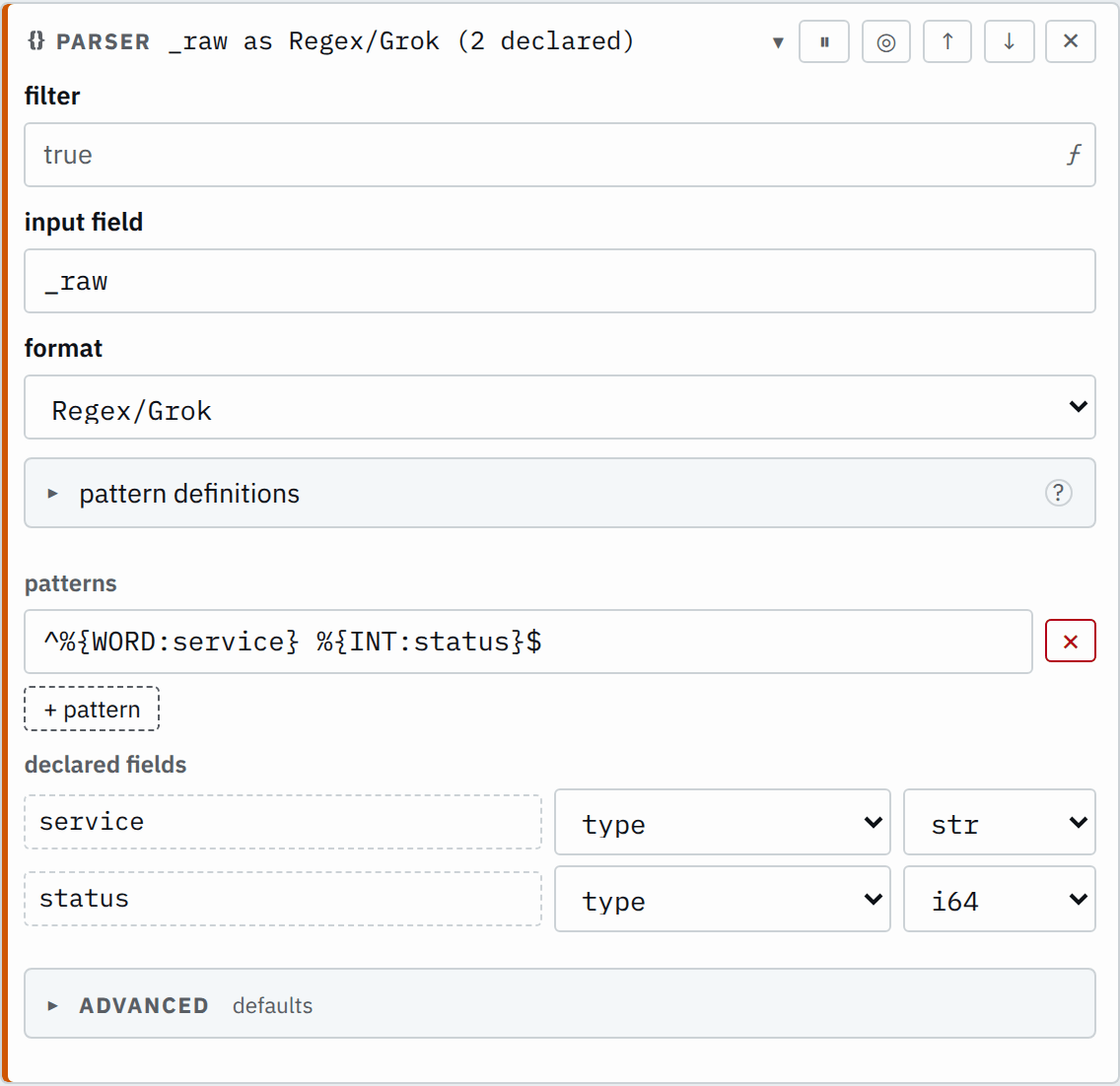1120x1086 pixels.
Task: Click the status declared field name
Action: [283, 898]
